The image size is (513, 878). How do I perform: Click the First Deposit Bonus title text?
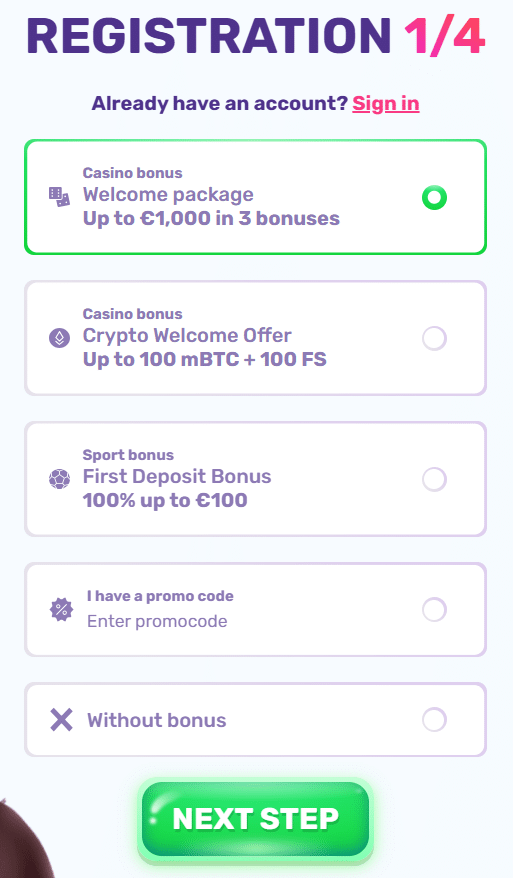(177, 477)
